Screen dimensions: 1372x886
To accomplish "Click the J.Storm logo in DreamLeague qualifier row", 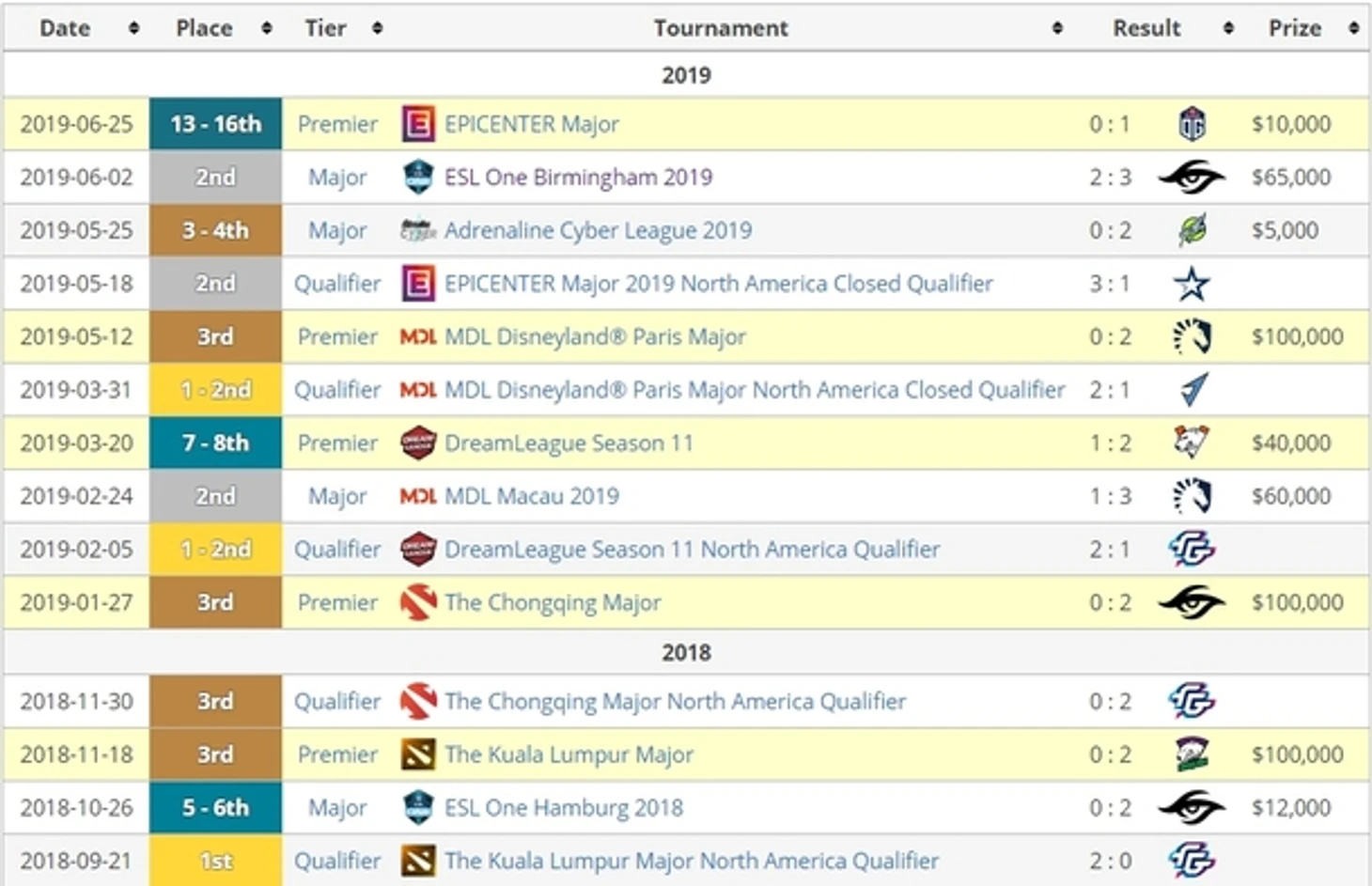I will pos(1192,549).
